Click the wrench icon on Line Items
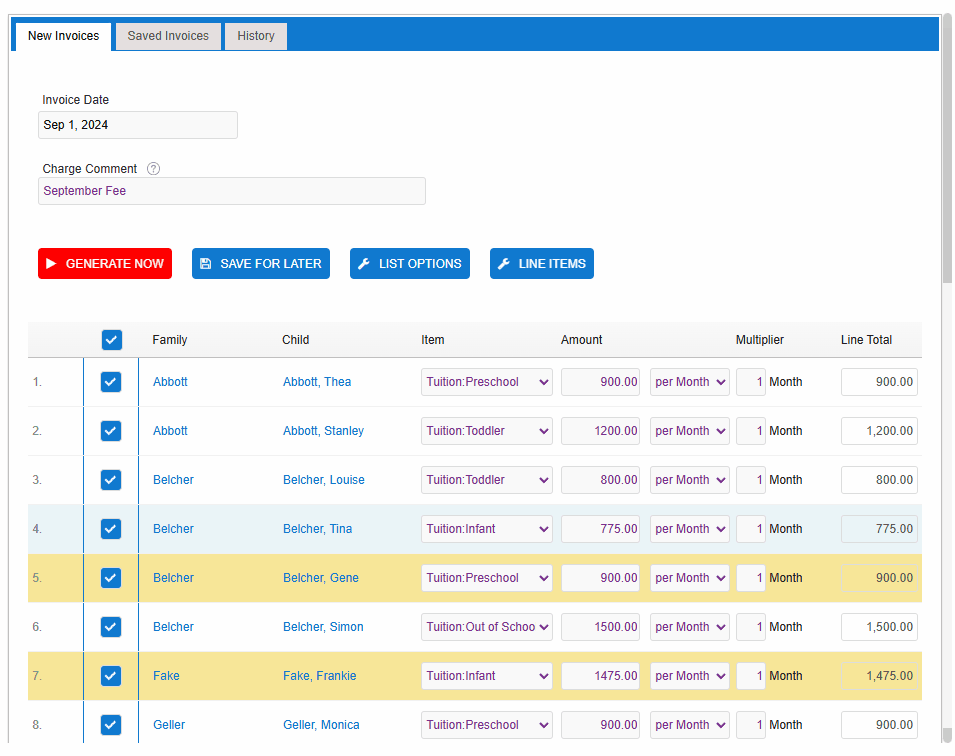Screen dimensions: 955x756 point(504,264)
